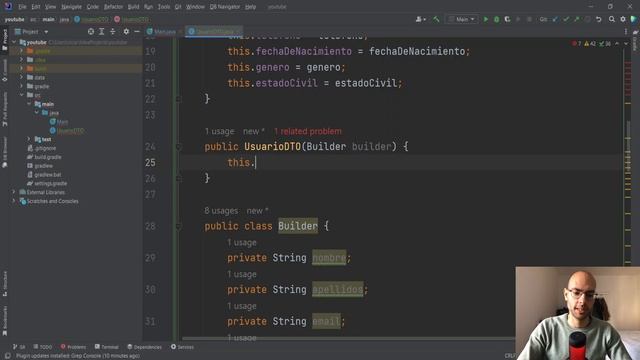The height and width of the screenshot is (360, 640).
Task: Open the Problems tool window button
Action: pos(73,347)
